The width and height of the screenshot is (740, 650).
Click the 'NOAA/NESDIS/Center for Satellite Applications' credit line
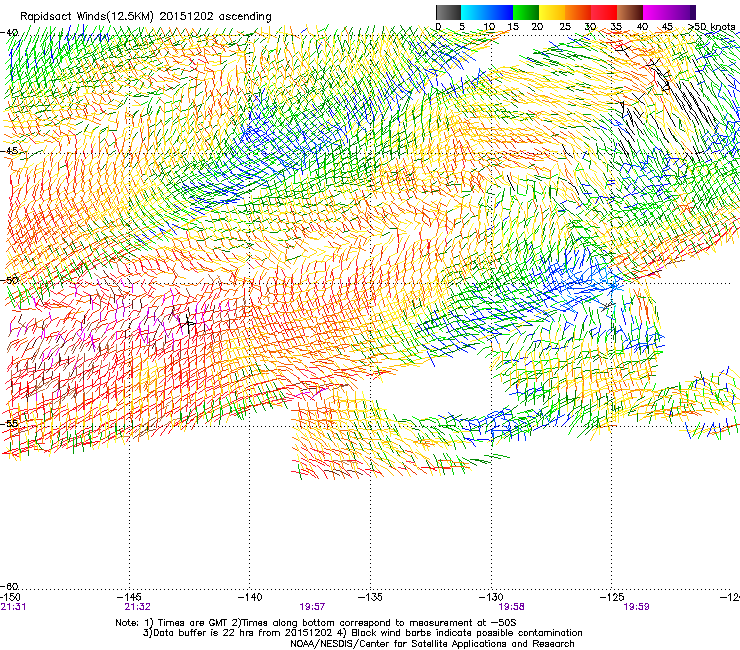(432, 644)
